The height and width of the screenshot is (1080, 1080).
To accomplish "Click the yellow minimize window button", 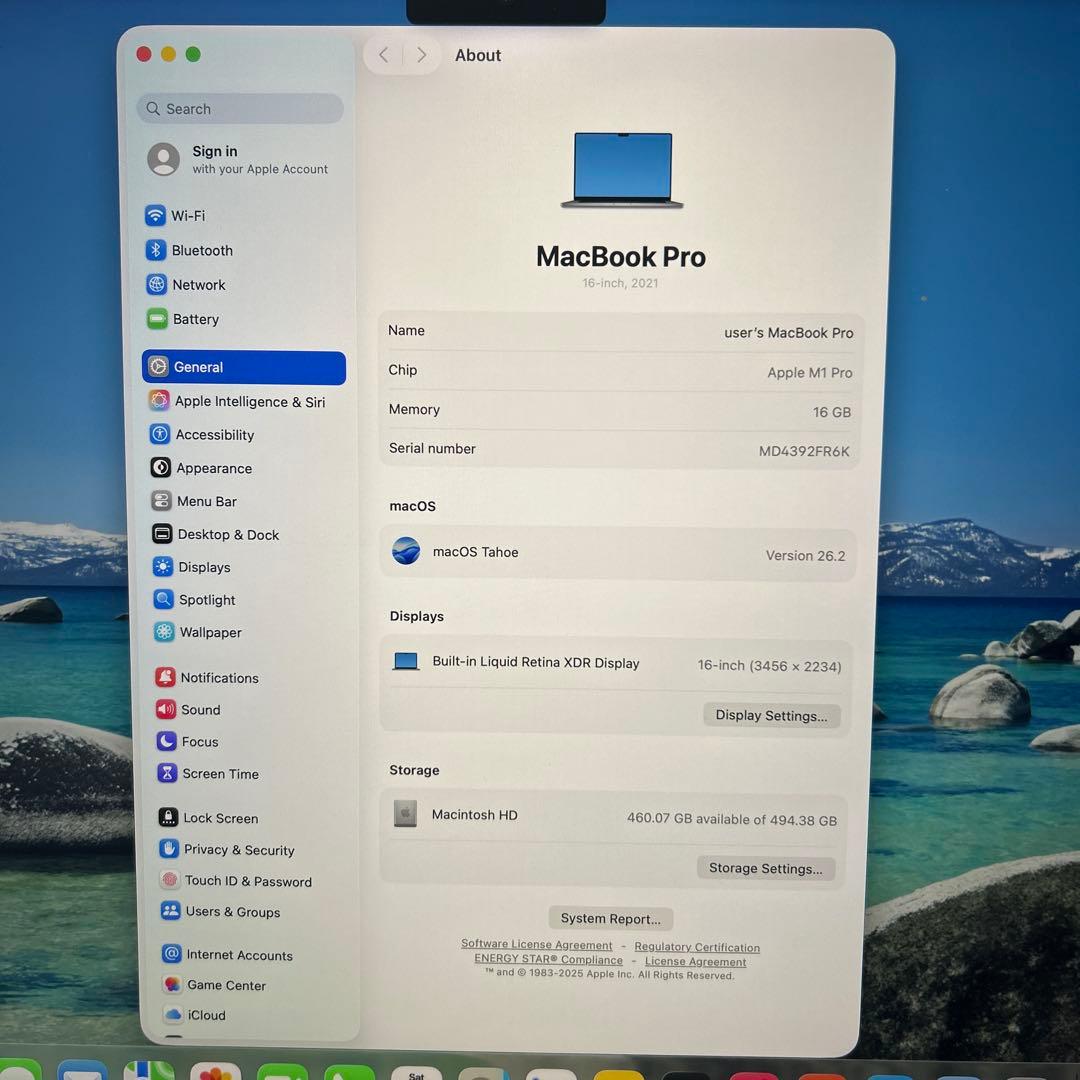I will click(168, 54).
